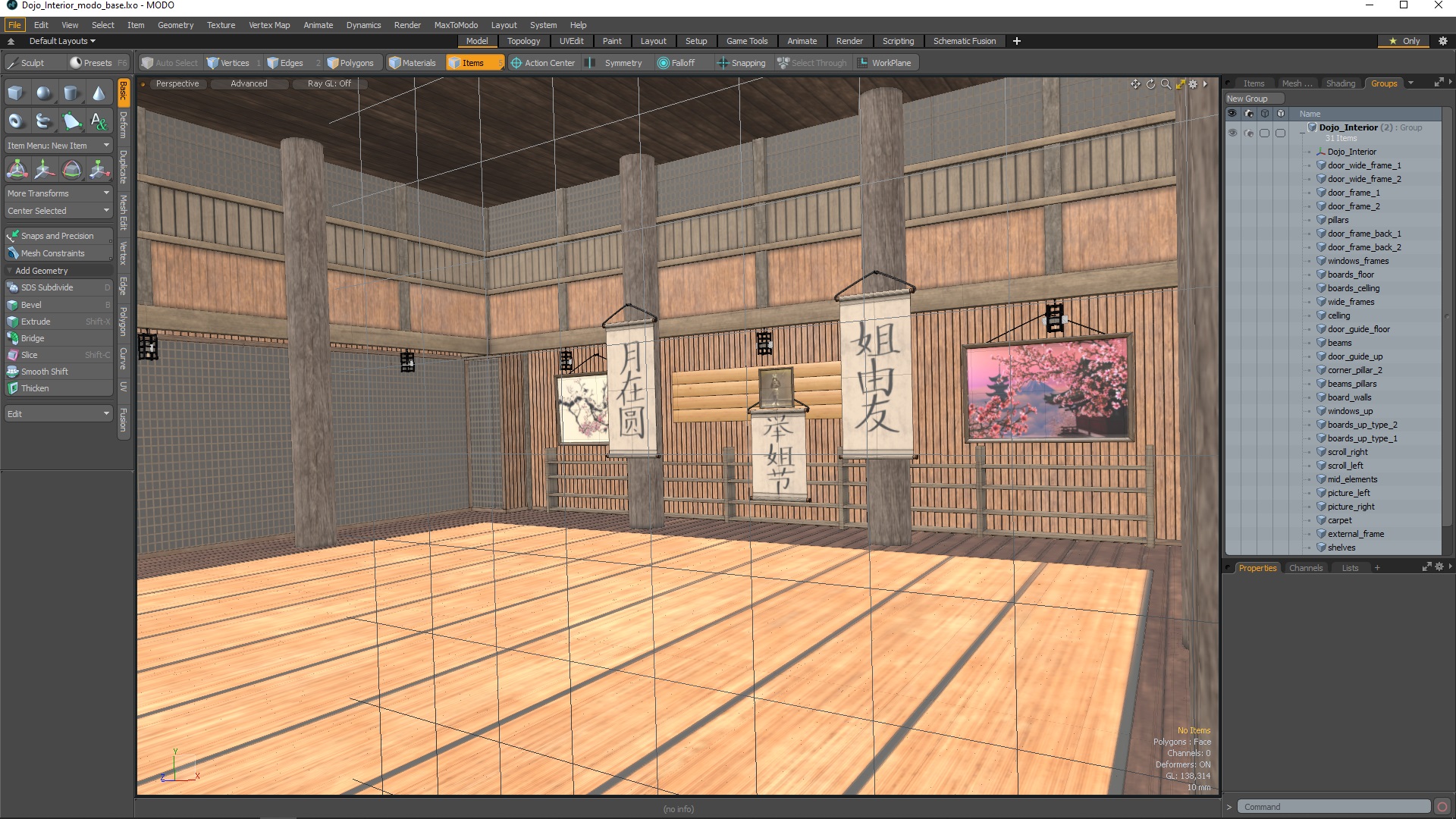Open the Item Menu: New Item dropdown

coord(58,146)
